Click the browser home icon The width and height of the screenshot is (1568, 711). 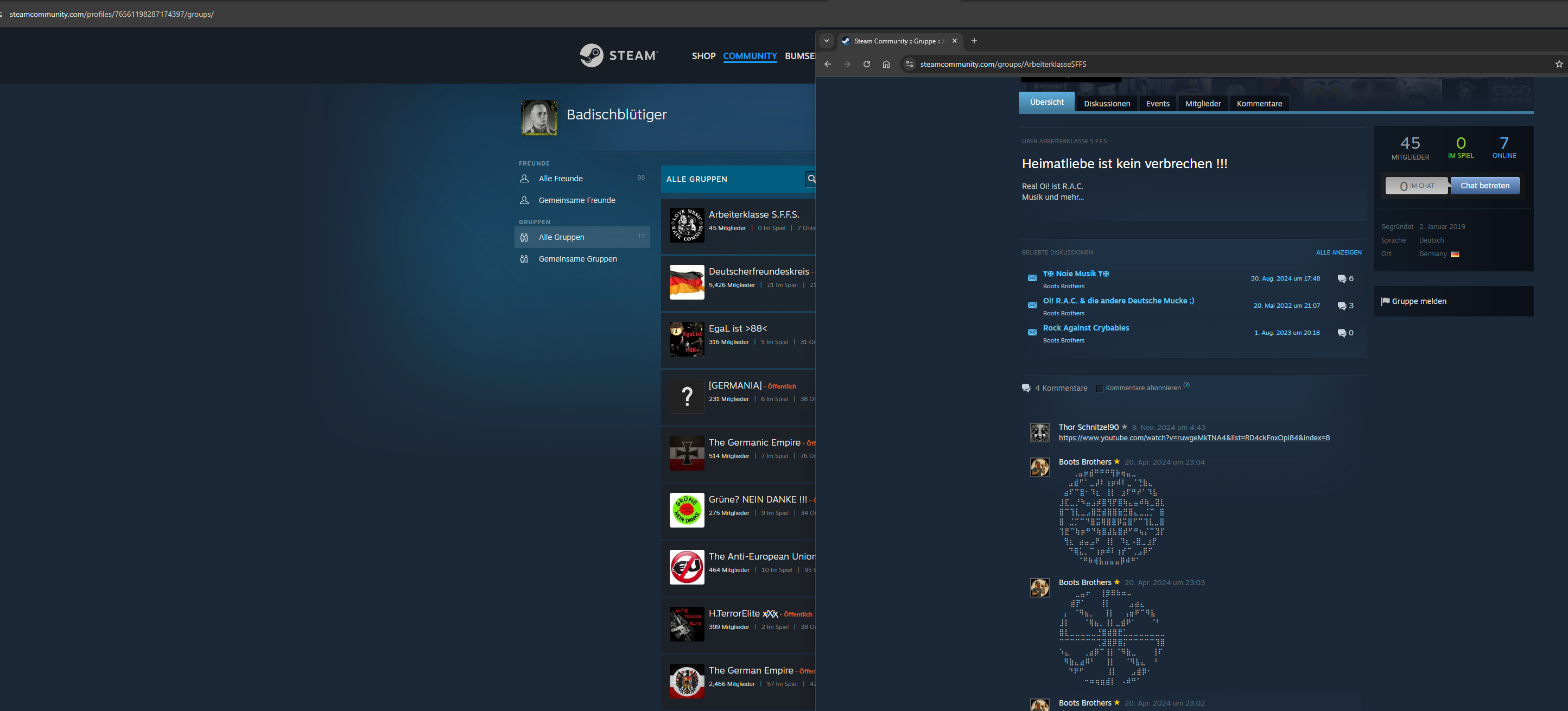point(886,64)
